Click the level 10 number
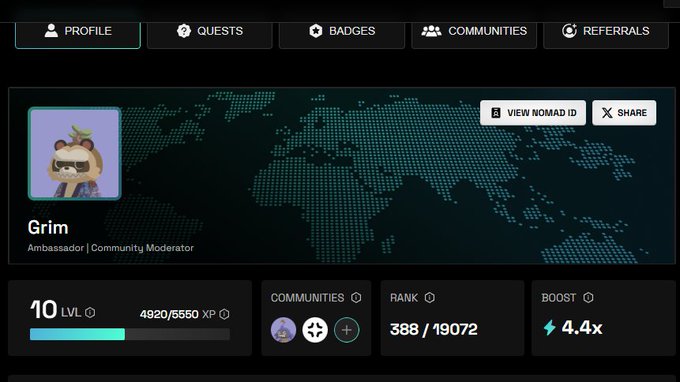 coord(43,310)
